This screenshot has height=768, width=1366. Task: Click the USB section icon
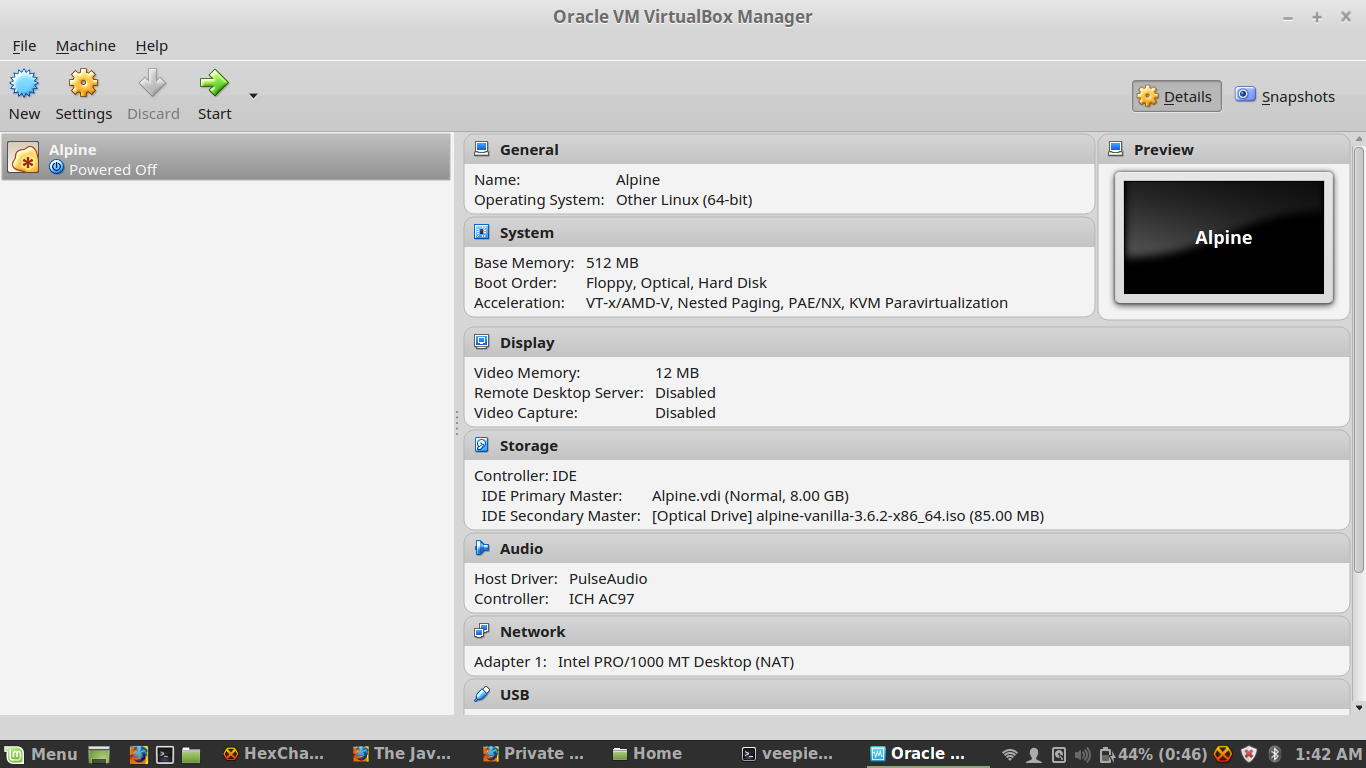tap(482, 694)
